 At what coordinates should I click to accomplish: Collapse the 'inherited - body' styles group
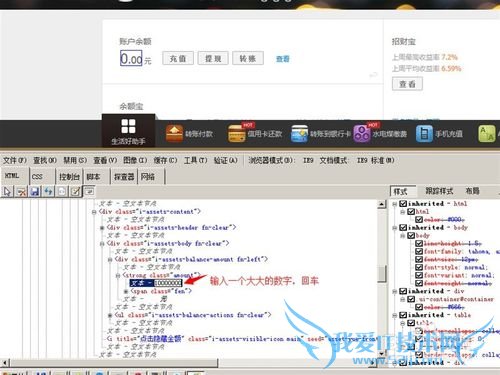(x=395, y=228)
